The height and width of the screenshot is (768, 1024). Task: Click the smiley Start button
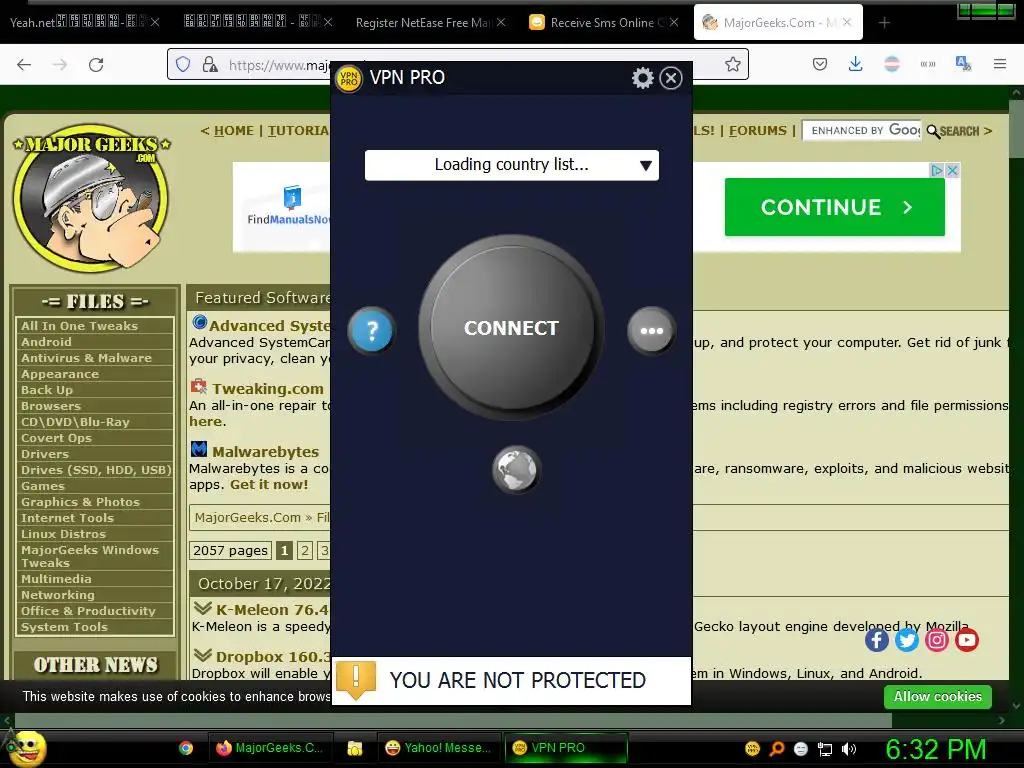click(x=26, y=749)
